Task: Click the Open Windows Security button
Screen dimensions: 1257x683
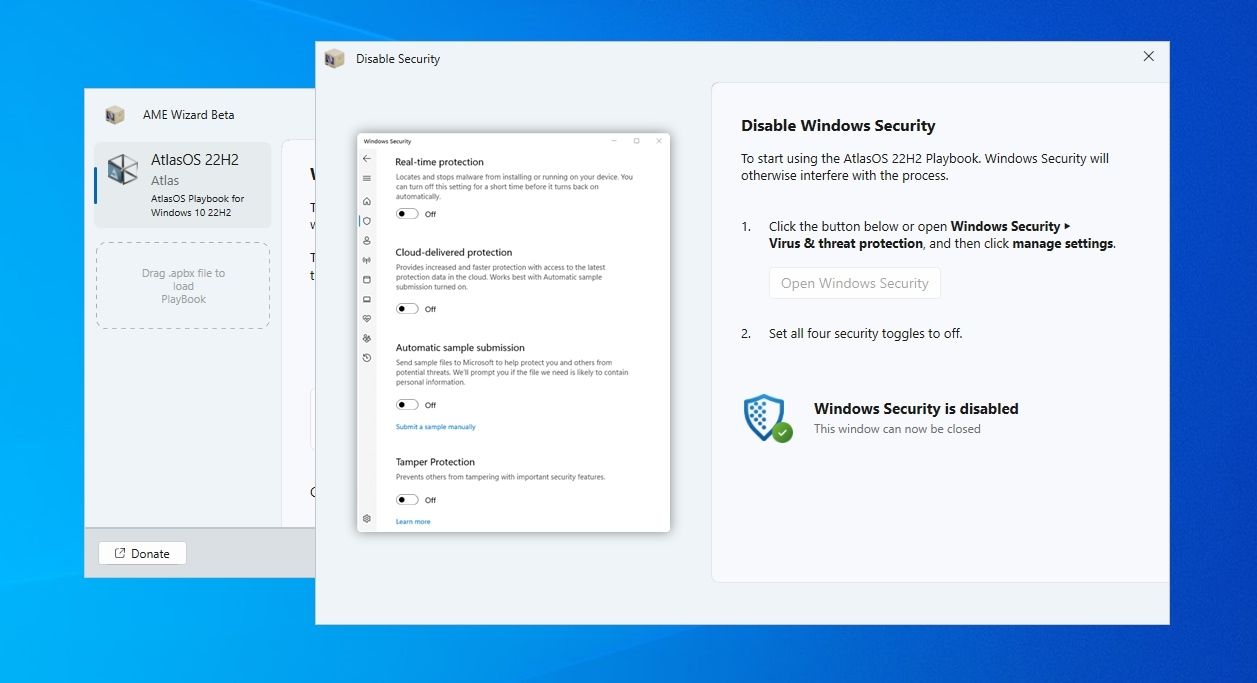Action: tap(854, 283)
